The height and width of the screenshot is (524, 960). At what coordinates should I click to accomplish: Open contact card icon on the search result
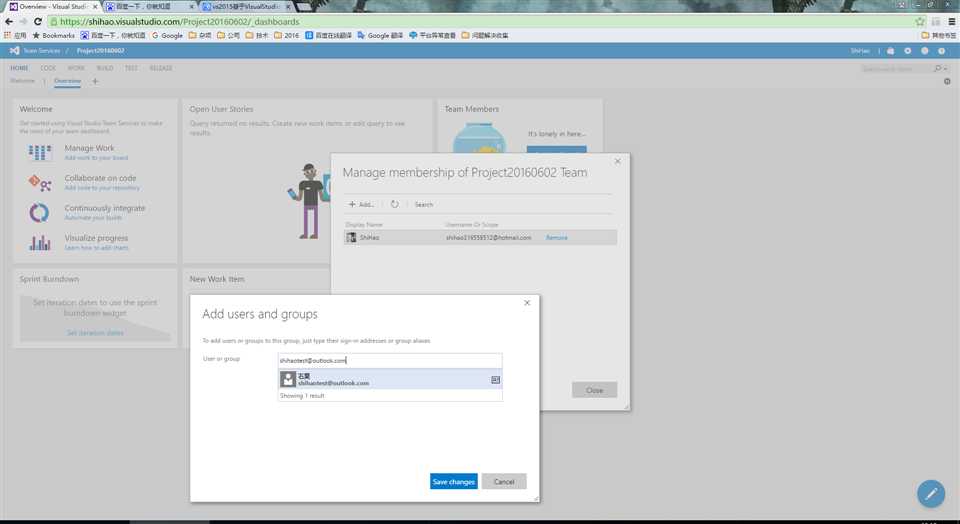495,380
